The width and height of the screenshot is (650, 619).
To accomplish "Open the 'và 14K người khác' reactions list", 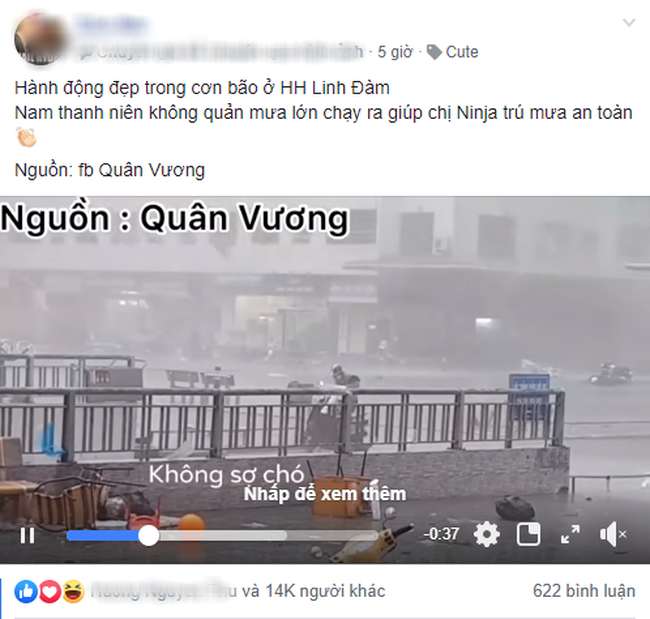I will 313,591.
